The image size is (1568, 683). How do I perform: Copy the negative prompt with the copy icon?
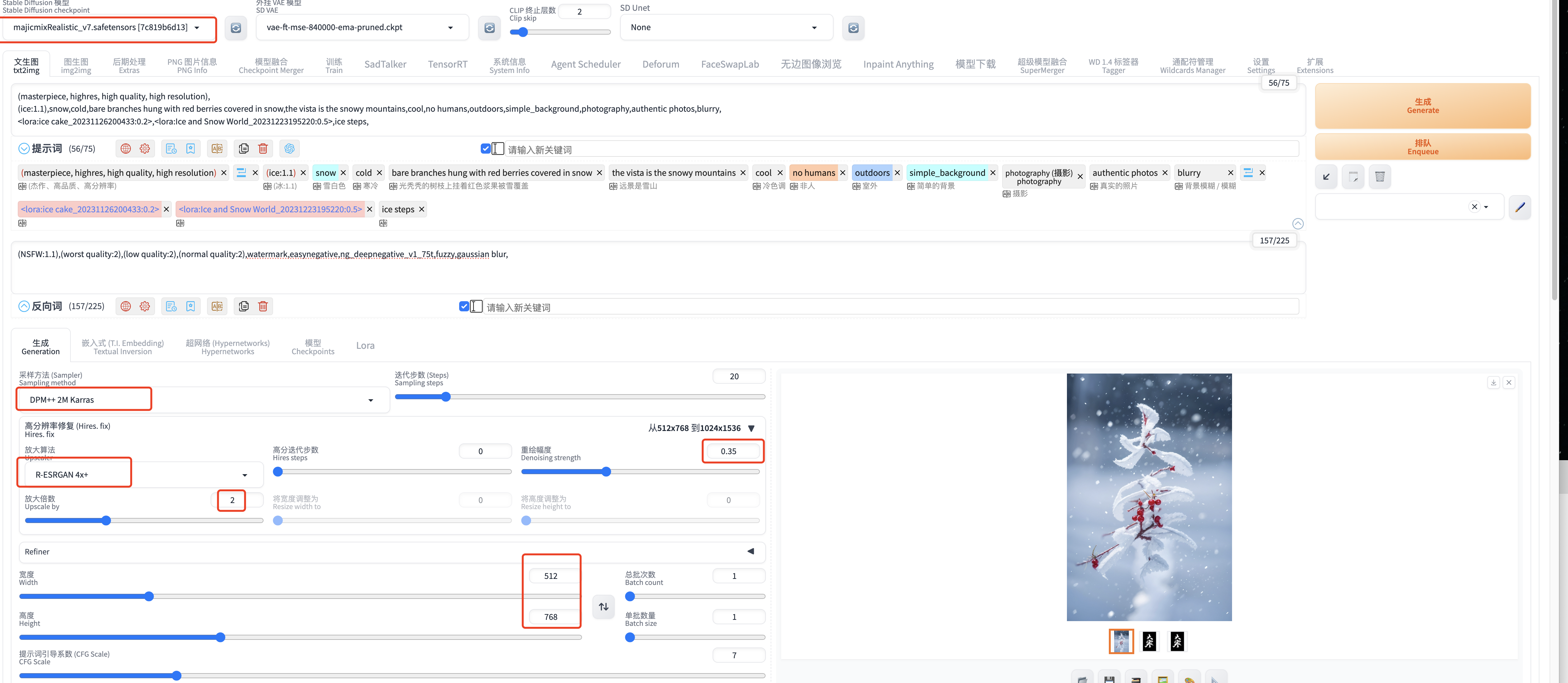tap(244, 306)
